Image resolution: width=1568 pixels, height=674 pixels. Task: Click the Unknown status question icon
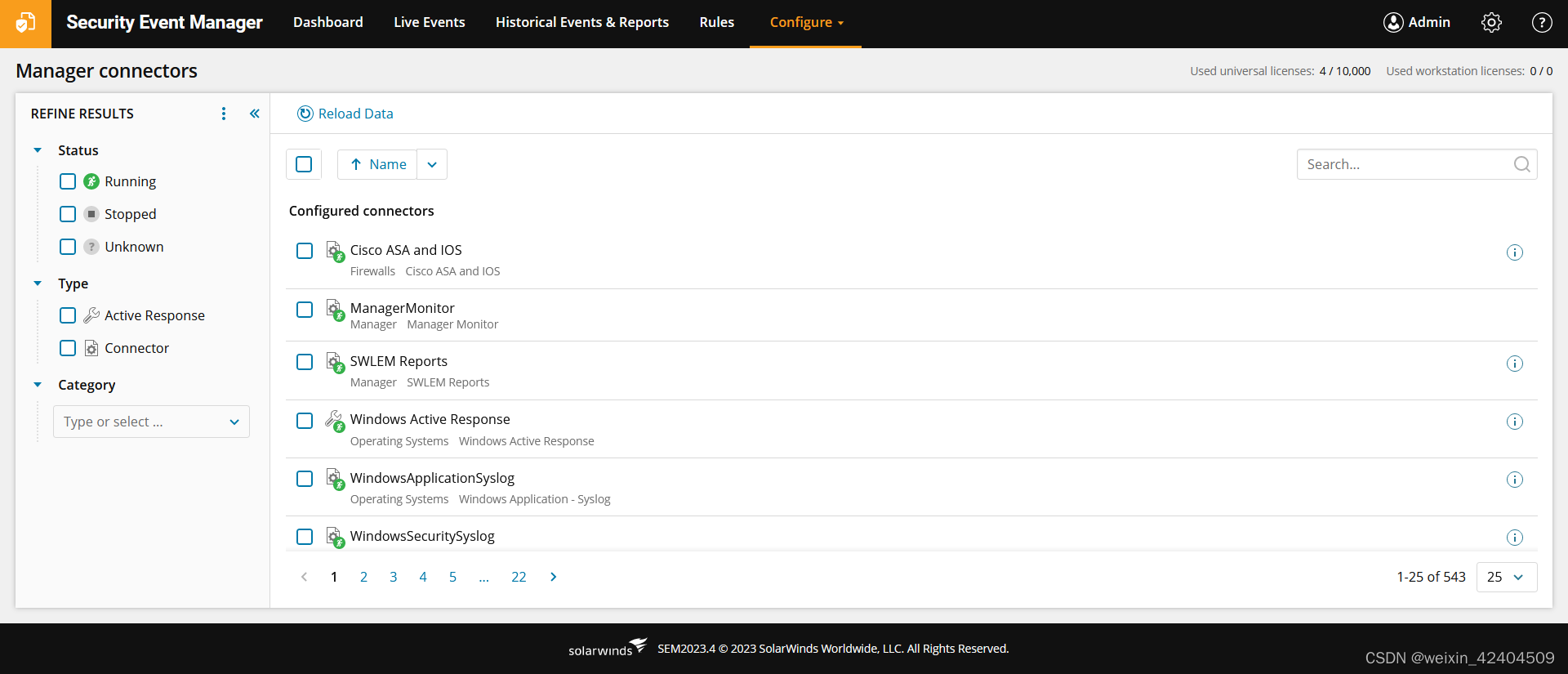point(91,247)
